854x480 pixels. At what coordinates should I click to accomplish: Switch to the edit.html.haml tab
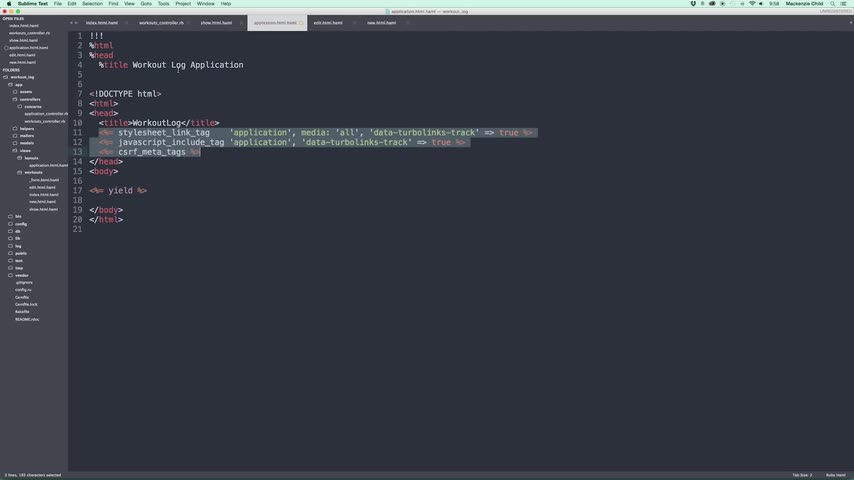pyautogui.click(x=328, y=23)
